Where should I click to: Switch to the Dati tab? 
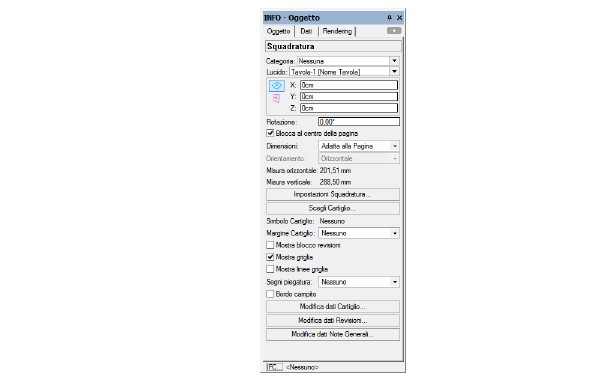tap(306, 31)
